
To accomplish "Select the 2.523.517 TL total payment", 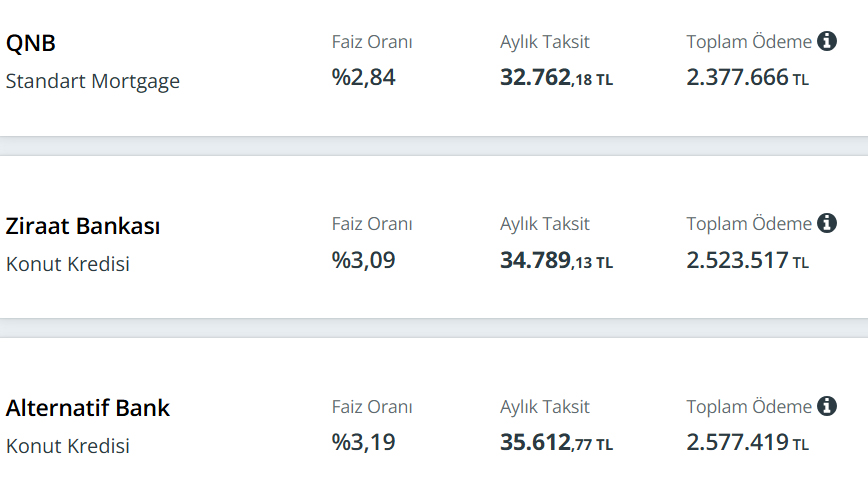I will pyautogui.click(x=747, y=261).
